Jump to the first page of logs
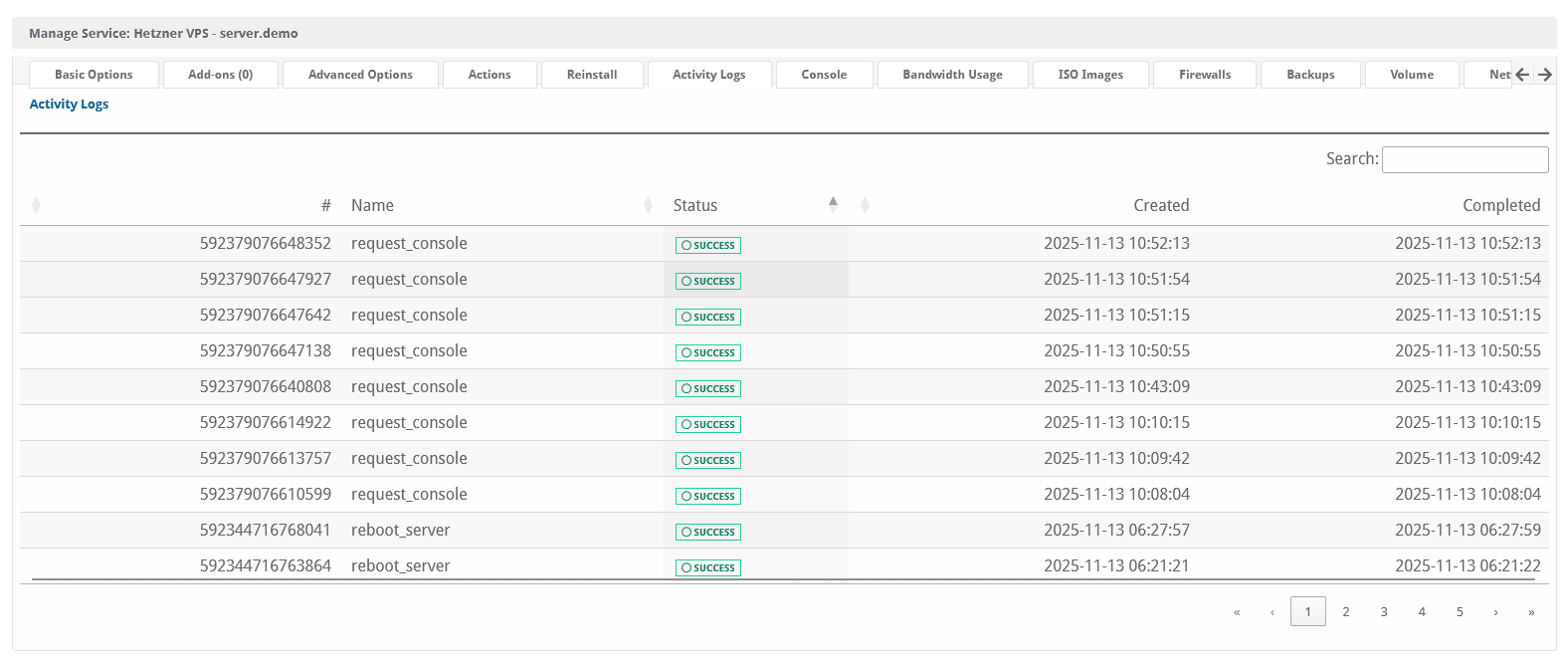Screen dimensions: 1568x664 pos(1237,612)
